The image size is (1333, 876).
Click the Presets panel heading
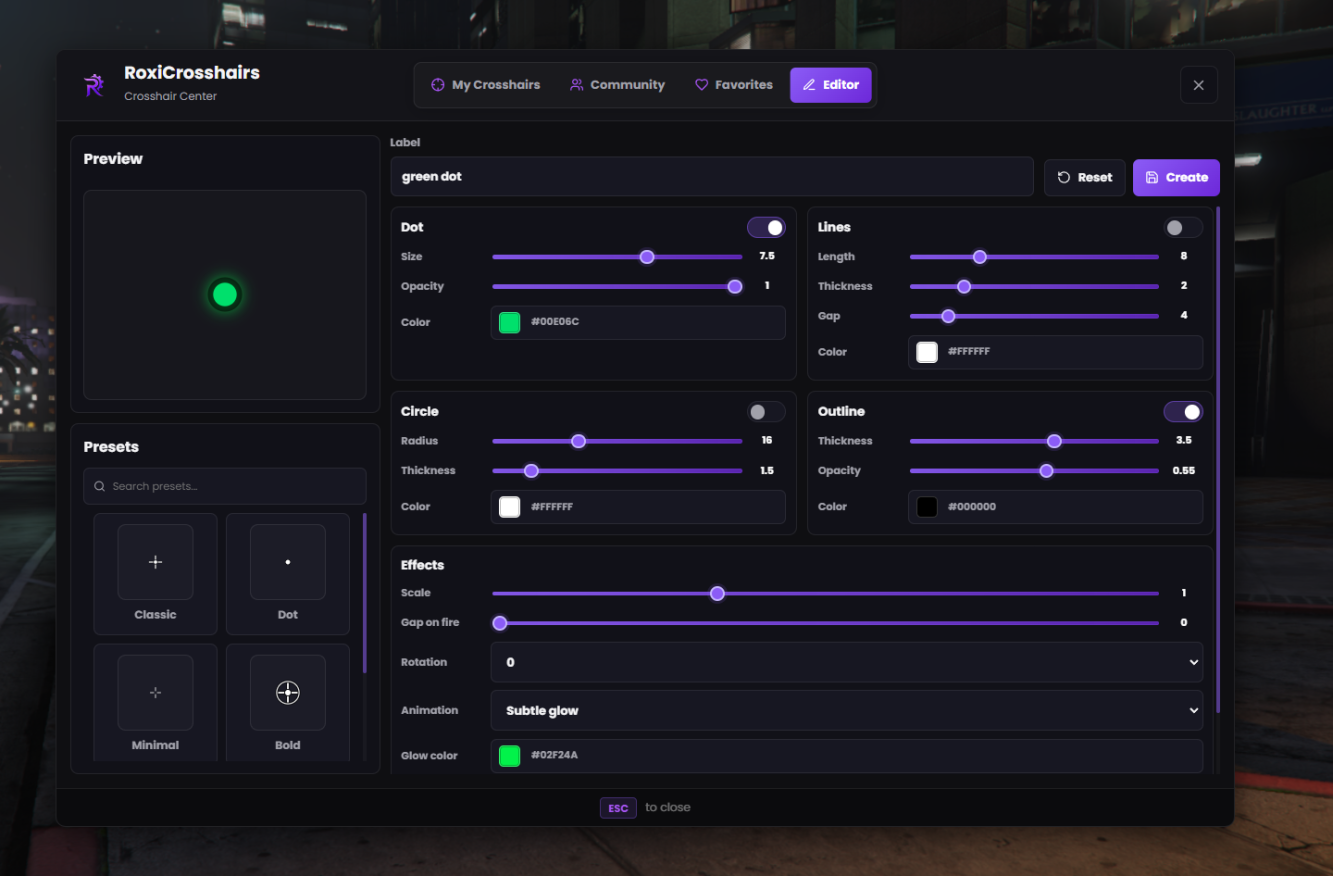pyautogui.click(x=111, y=447)
